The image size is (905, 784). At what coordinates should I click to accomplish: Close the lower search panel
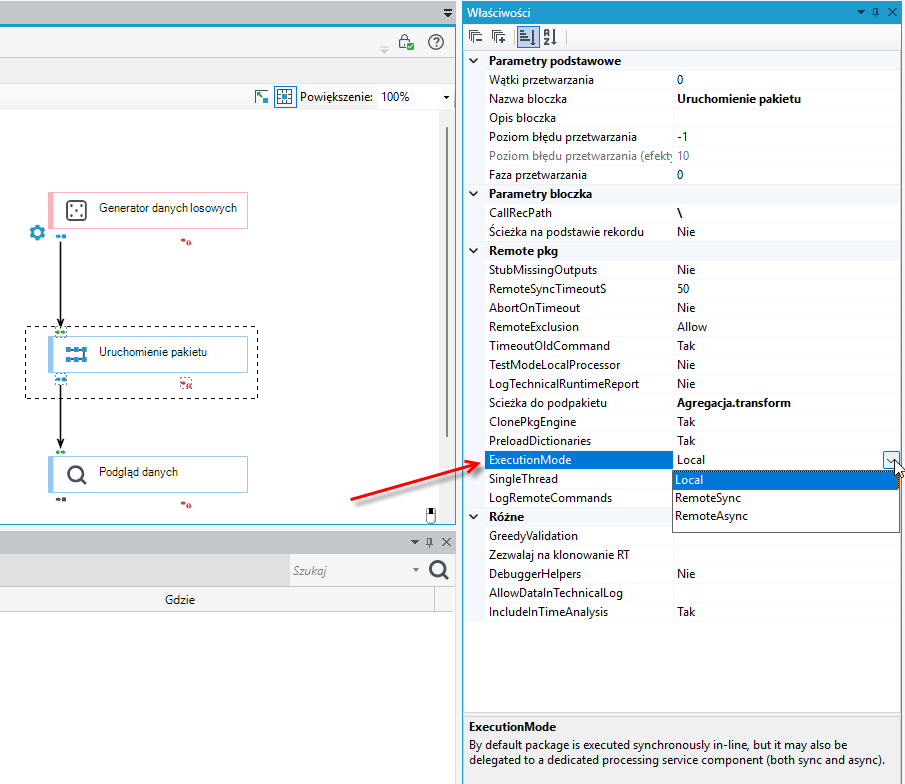coord(446,542)
